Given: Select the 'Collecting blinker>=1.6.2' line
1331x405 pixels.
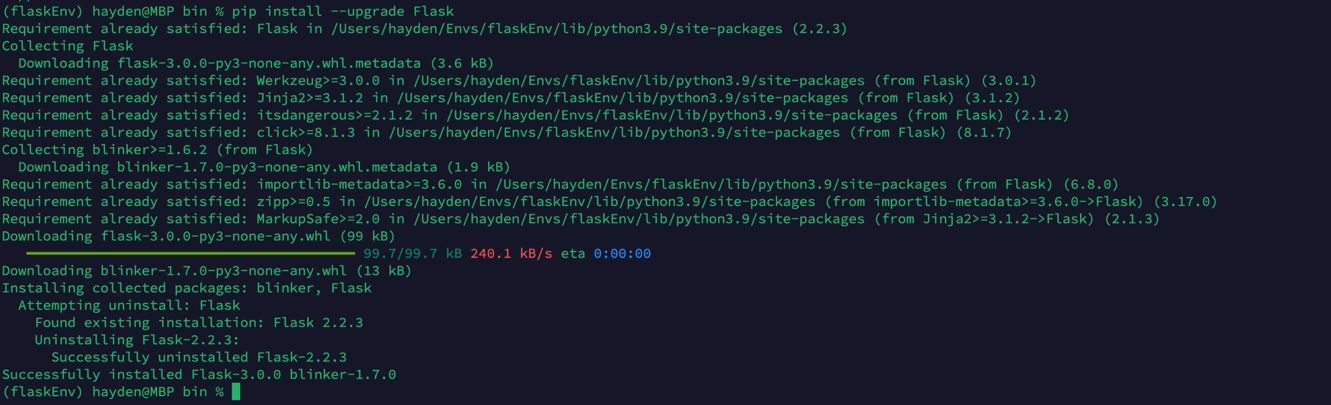Looking at the screenshot, I should tap(157, 150).
